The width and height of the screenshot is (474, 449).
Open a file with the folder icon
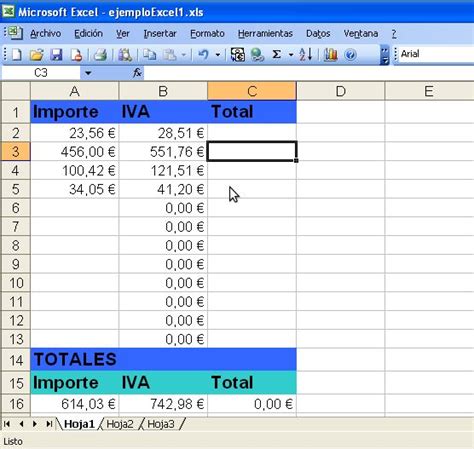tap(37, 54)
